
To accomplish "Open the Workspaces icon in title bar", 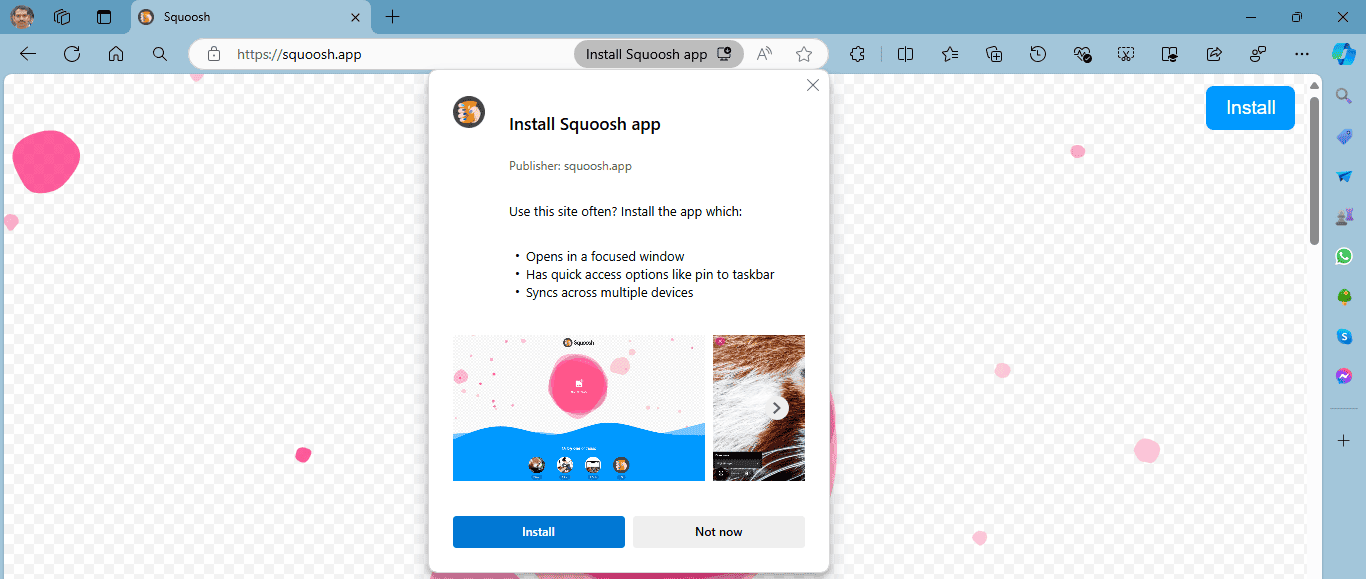I will [x=62, y=17].
